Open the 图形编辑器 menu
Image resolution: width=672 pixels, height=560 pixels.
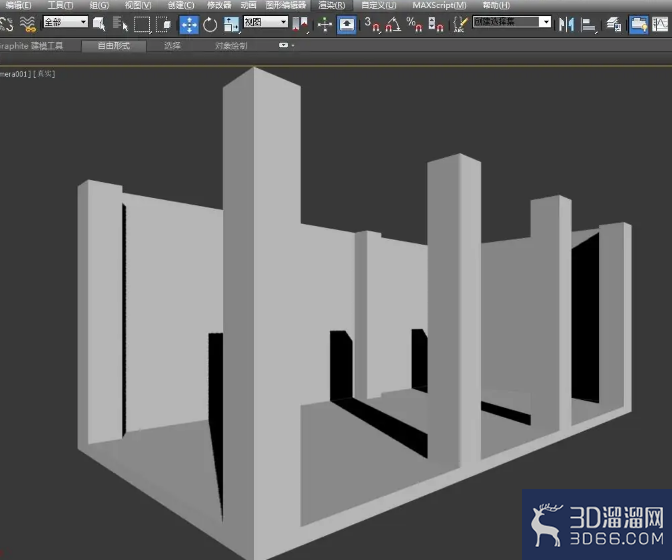(286, 6)
